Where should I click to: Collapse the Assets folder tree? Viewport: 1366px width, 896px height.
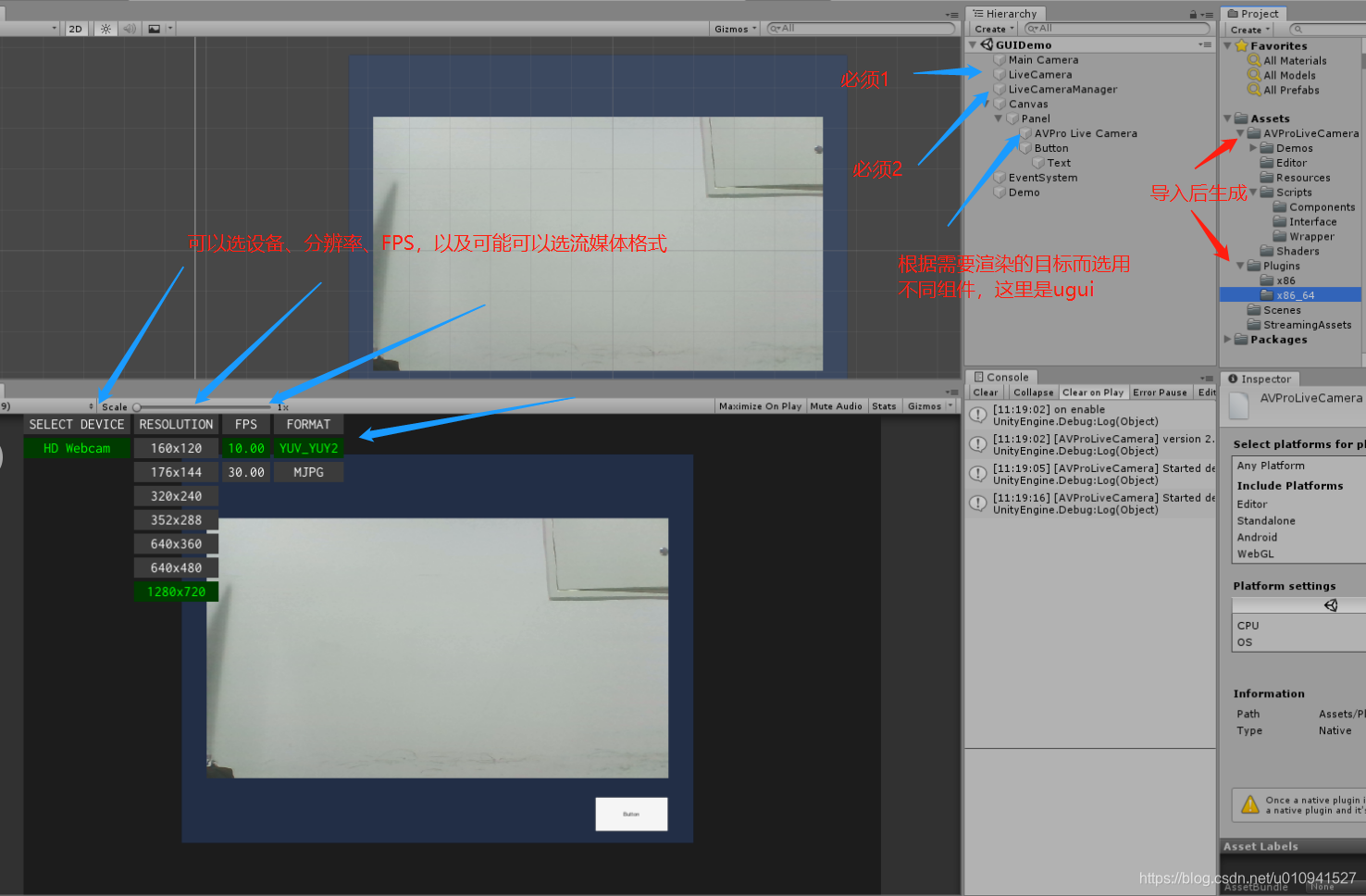(x=1228, y=118)
